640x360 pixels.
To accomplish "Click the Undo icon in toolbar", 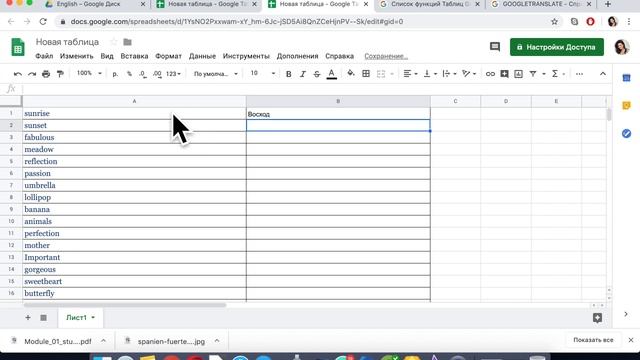I will (18, 74).
